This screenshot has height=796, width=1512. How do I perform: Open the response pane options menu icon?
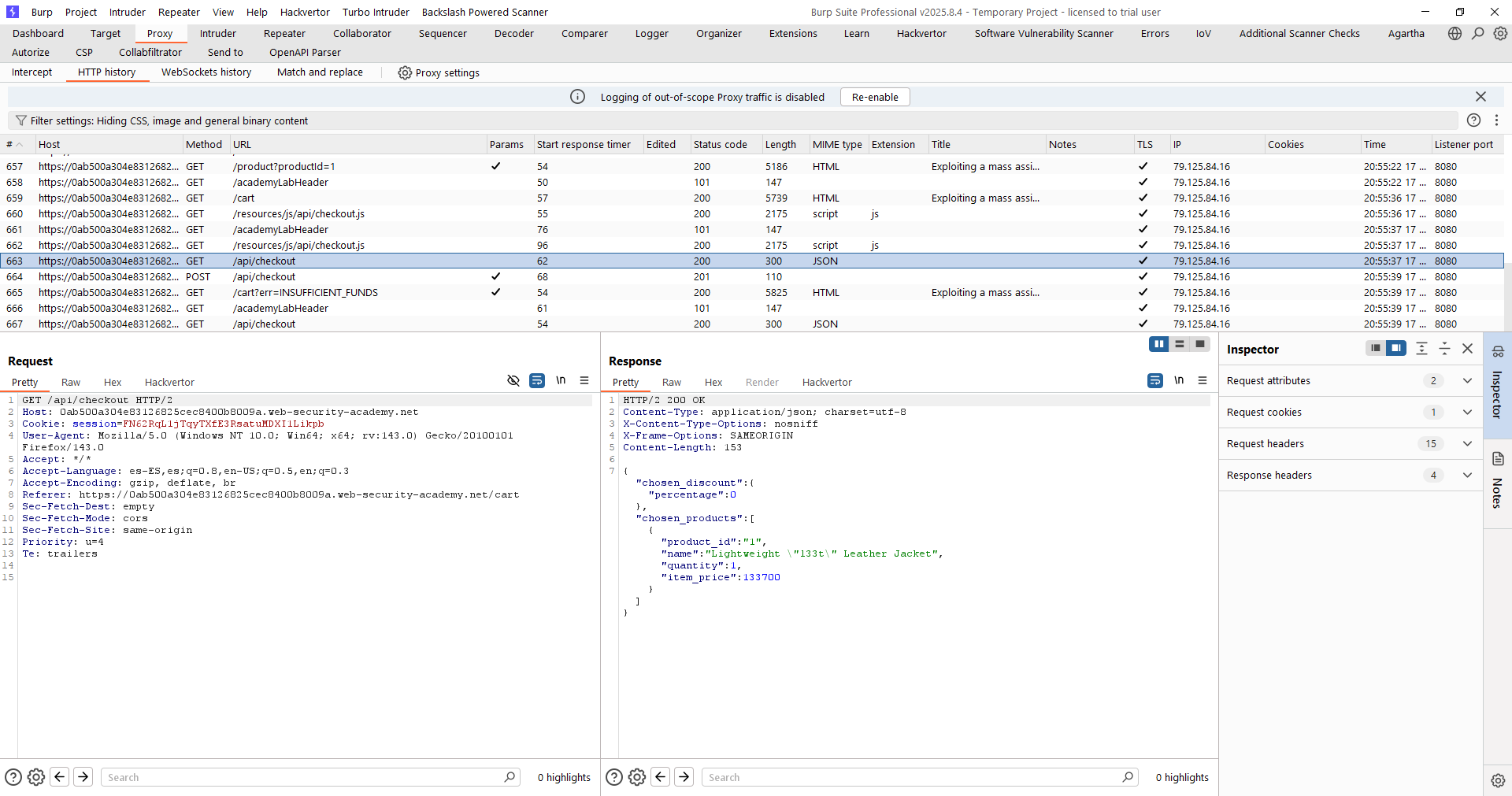coord(1202,380)
